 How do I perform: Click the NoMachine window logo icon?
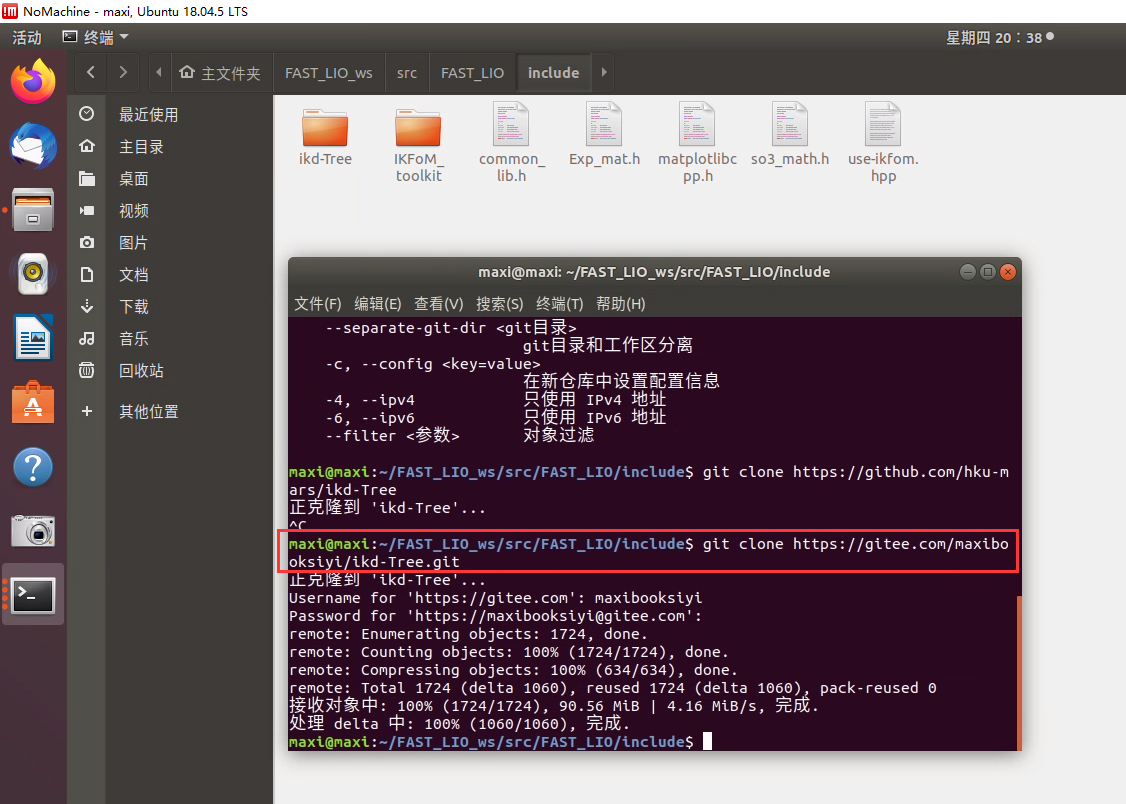tap(10, 11)
